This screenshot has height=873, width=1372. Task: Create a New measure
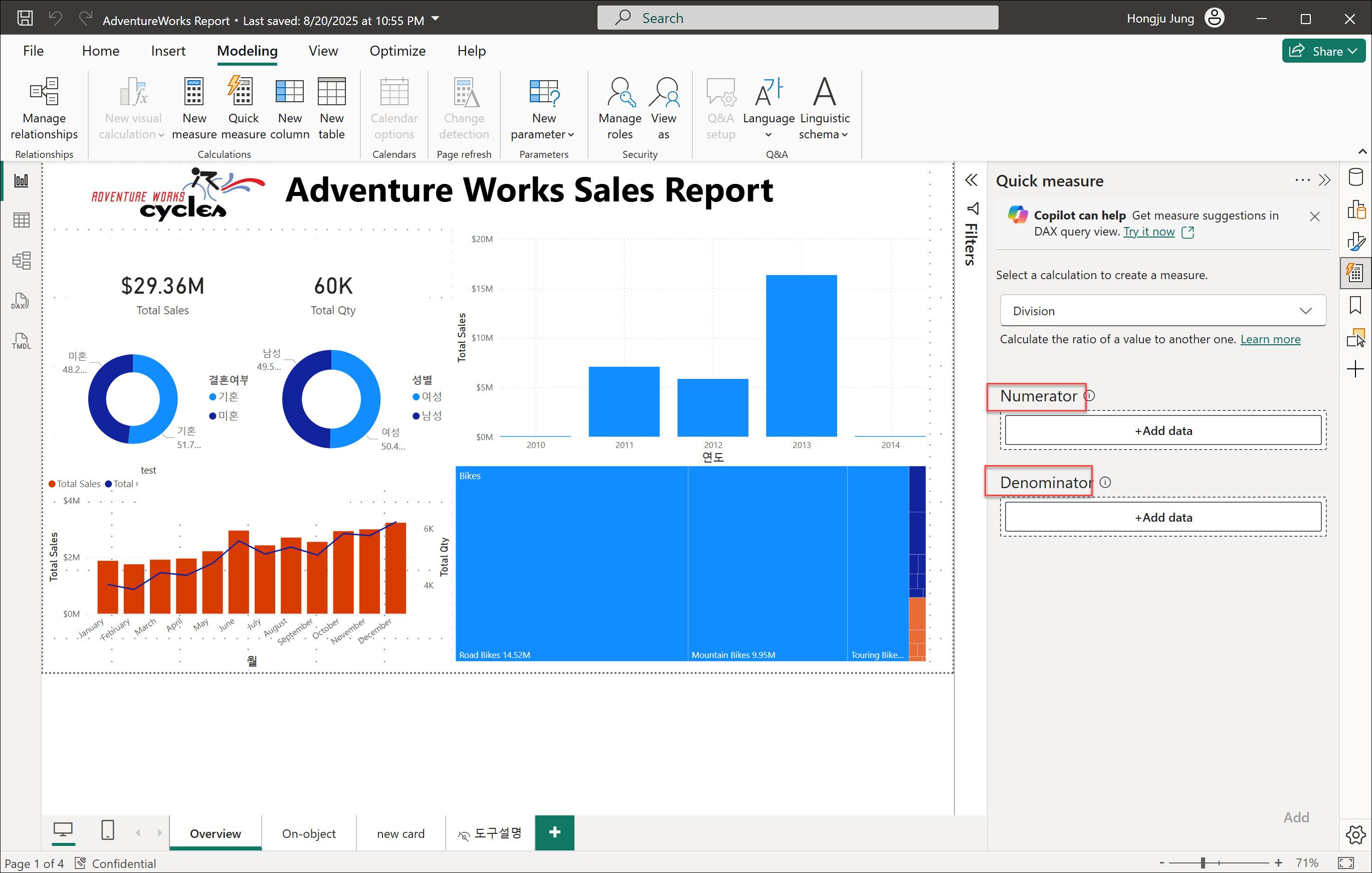point(193,109)
